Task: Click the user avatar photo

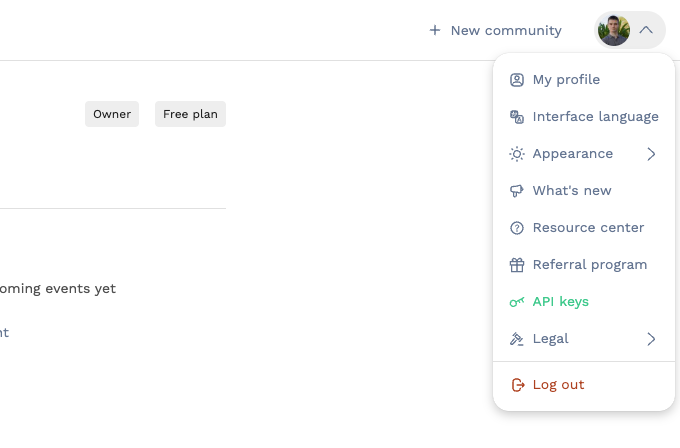Action: click(614, 30)
